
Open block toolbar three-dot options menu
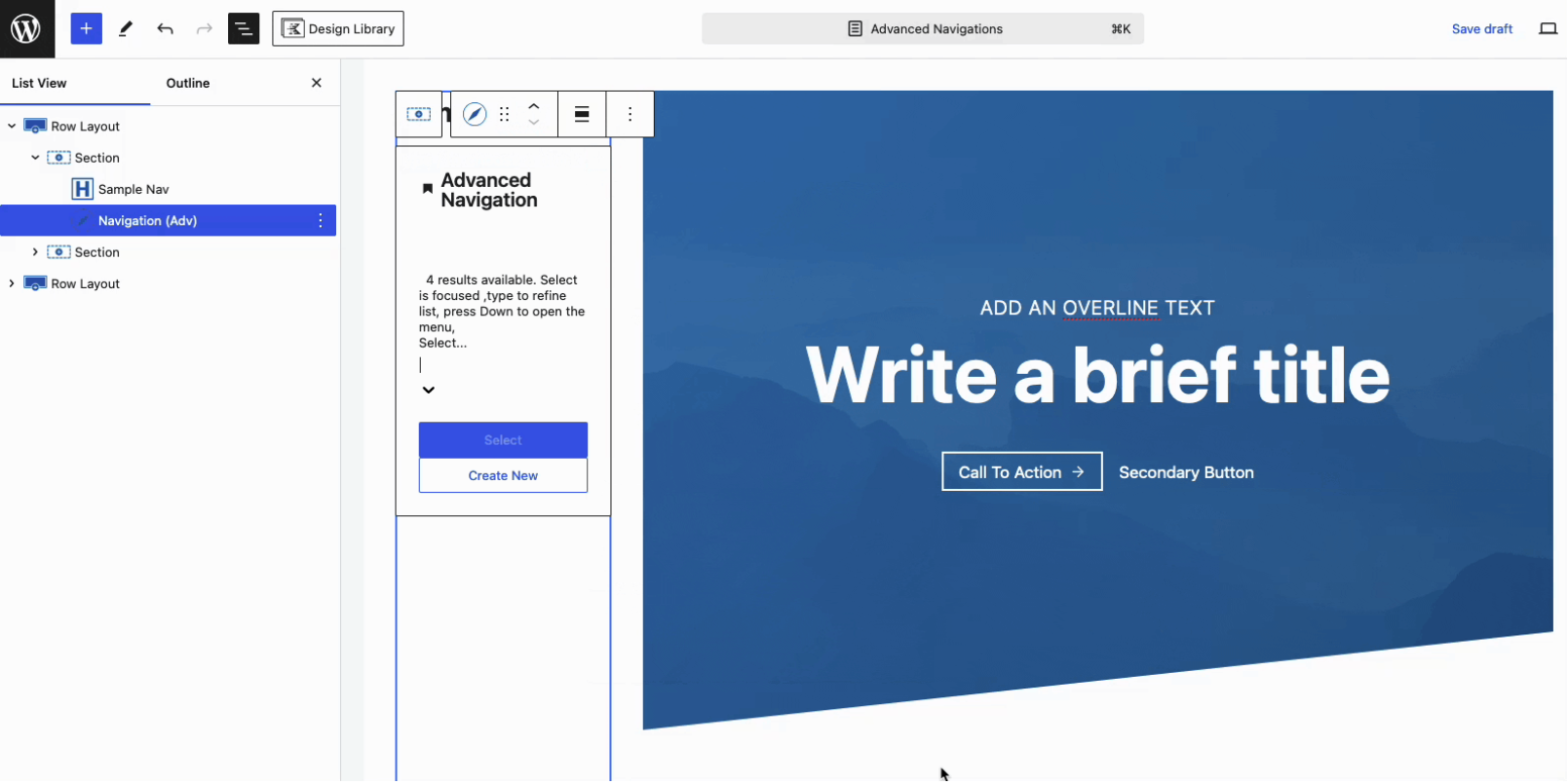631,115
